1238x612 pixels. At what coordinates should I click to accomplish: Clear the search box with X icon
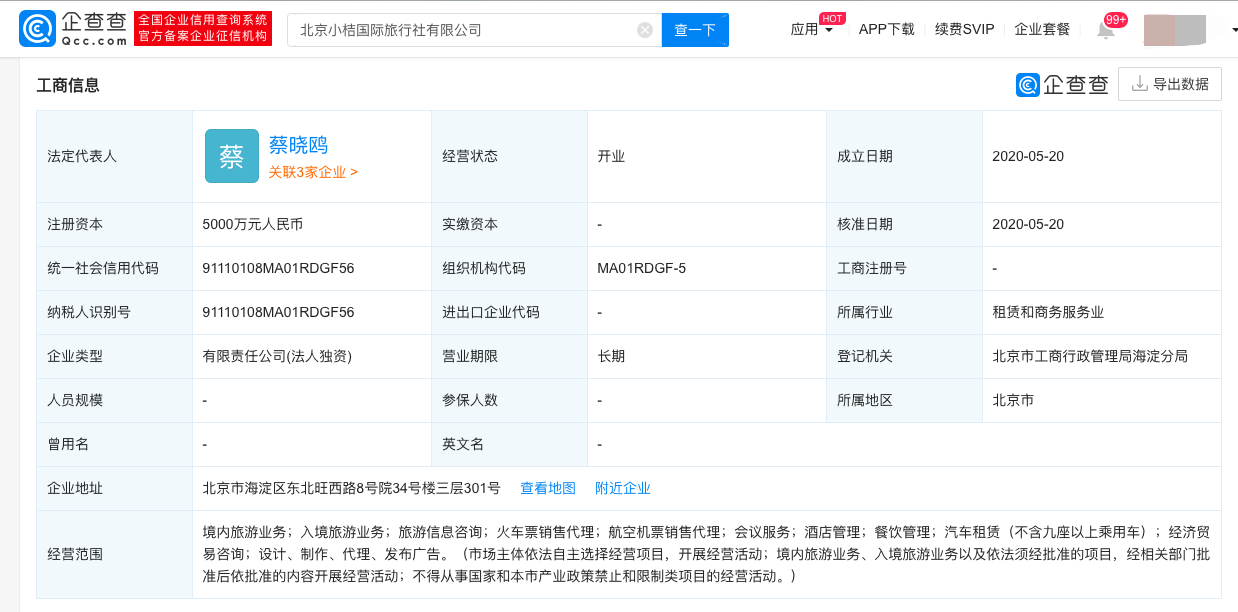pyautogui.click(x=645, y=30)
